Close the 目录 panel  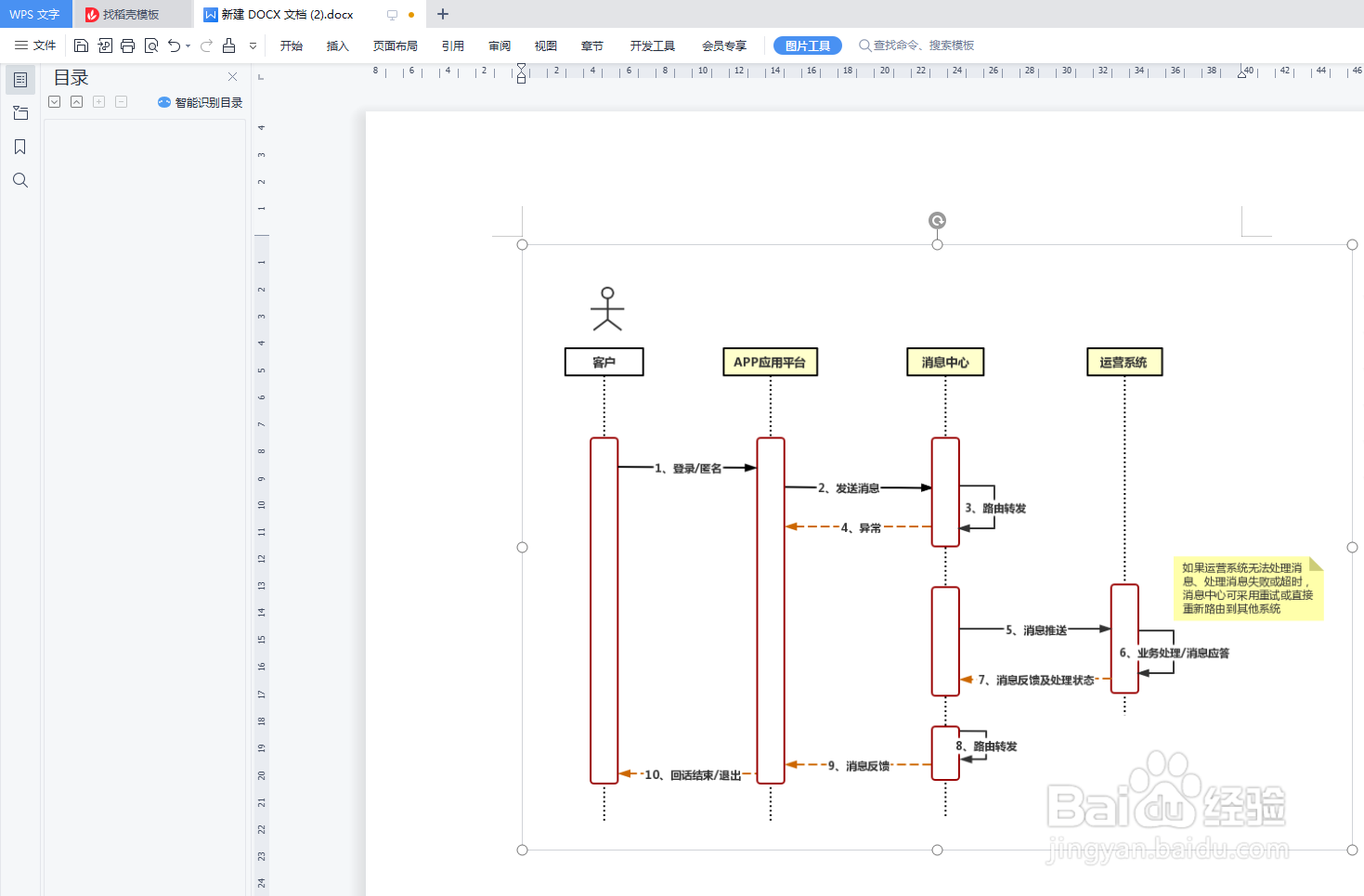(x=232, y=77)
